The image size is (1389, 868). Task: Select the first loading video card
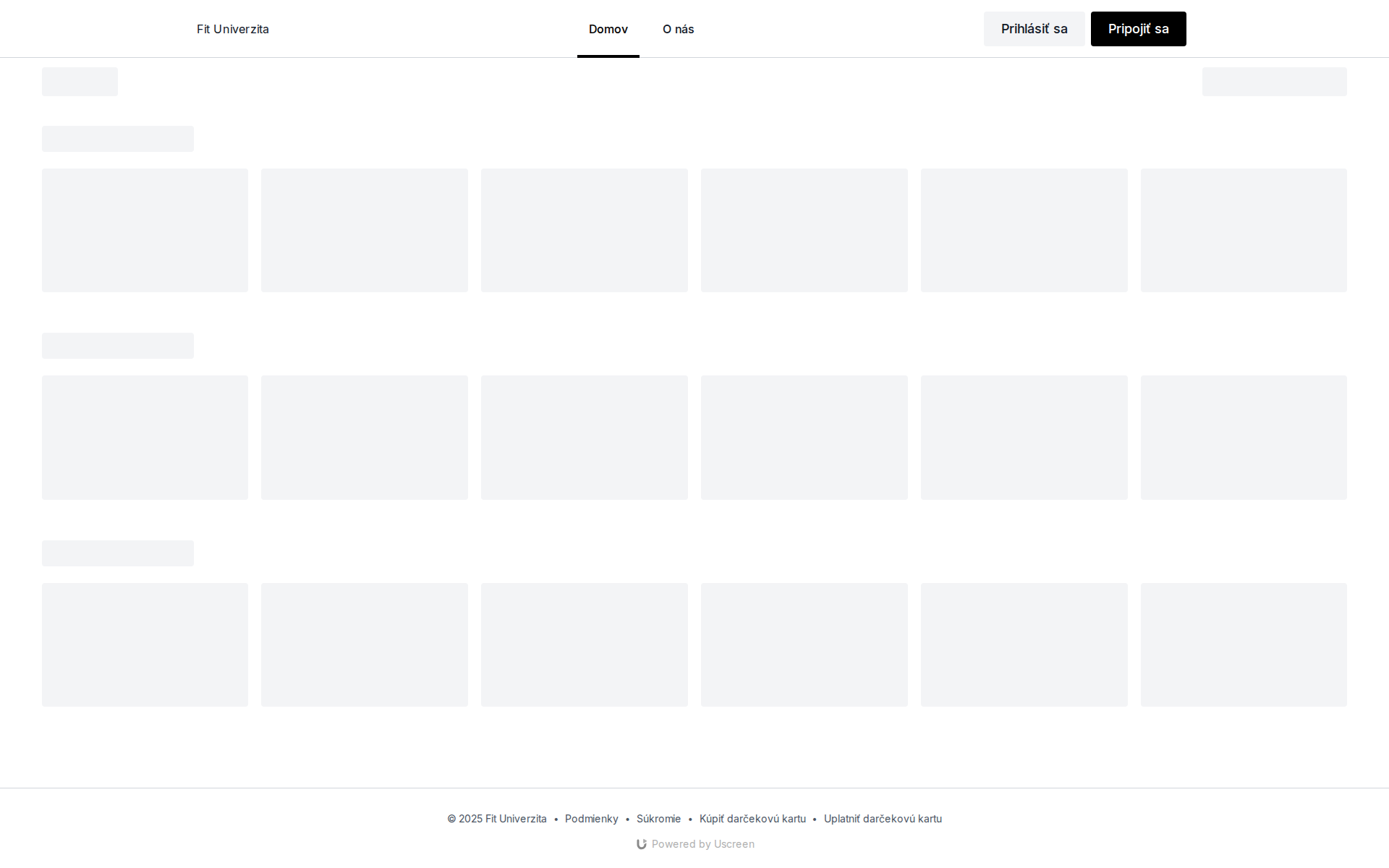(x=145, y=230)
